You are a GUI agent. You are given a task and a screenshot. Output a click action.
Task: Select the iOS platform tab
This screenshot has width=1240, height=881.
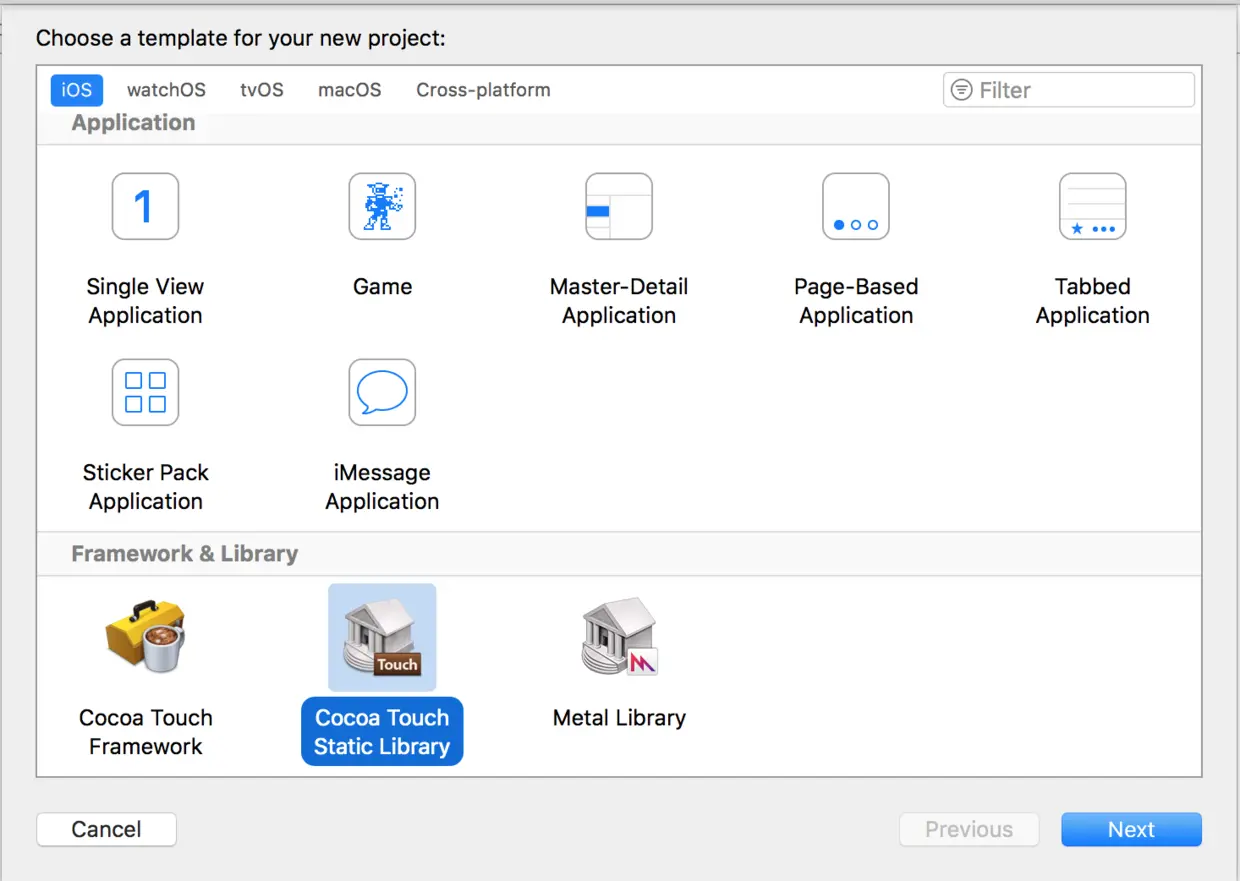(x=77, y=90)
